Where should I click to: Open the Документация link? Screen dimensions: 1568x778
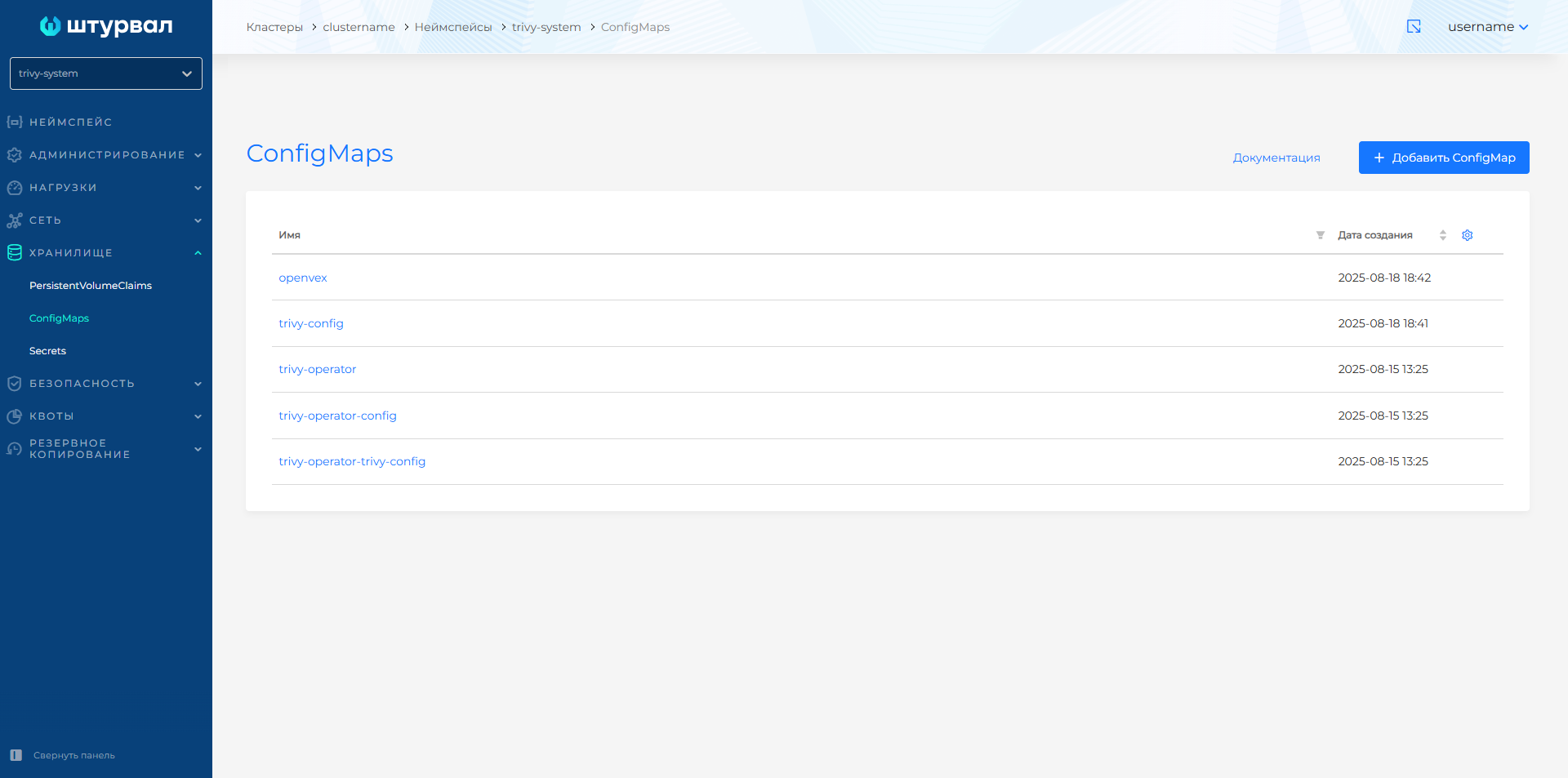click(1276, 158)
